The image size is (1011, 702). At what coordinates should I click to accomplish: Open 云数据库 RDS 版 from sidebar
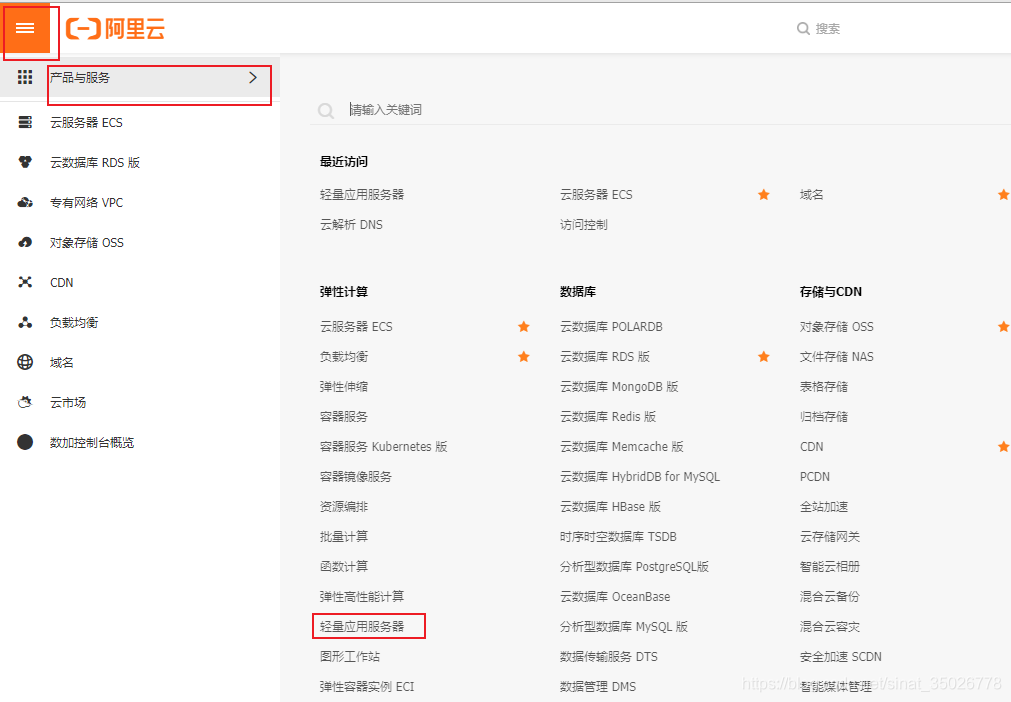click(x=95, y=162)
